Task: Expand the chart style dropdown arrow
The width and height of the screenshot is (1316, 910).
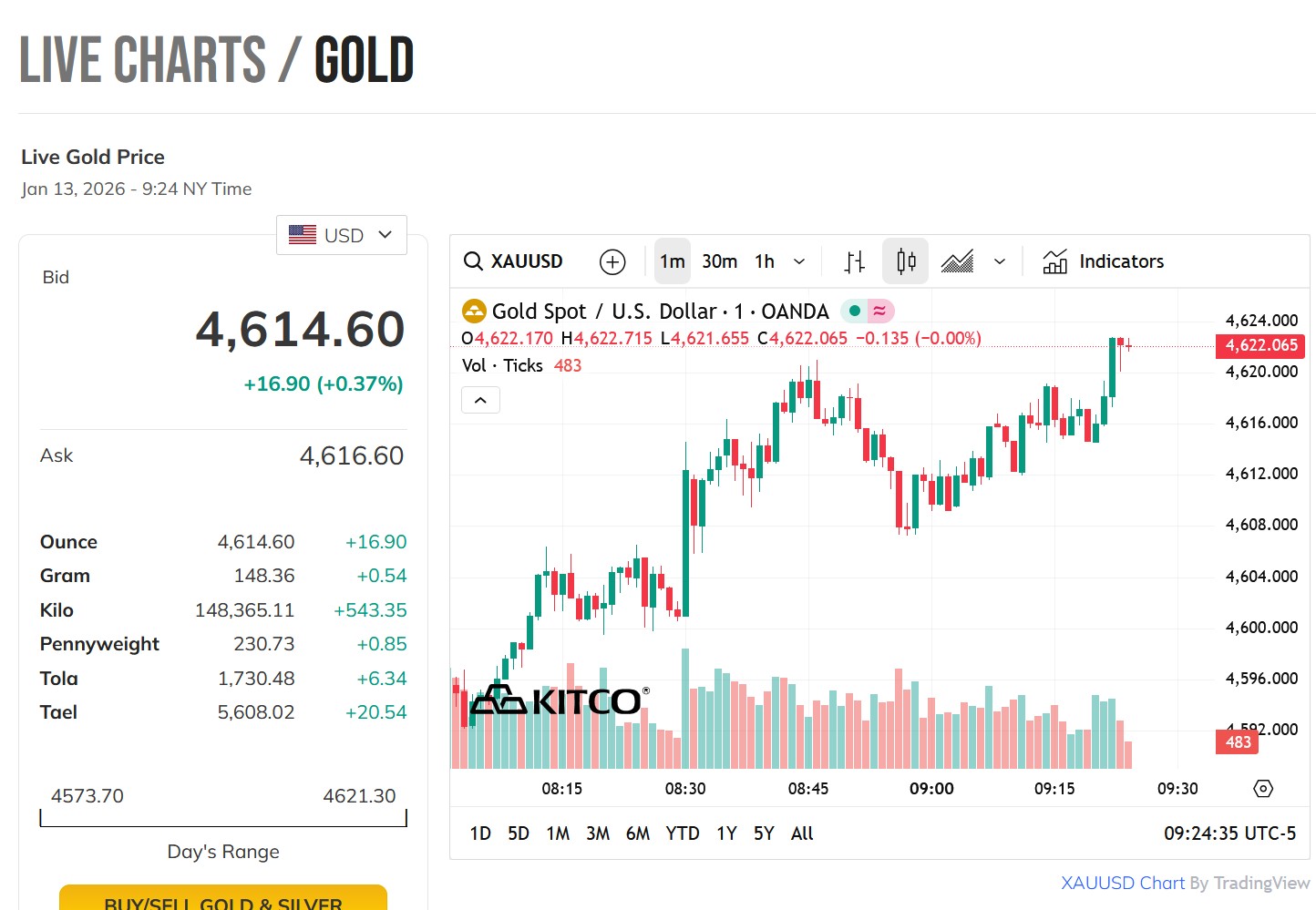Action: tap(1000, 262)
